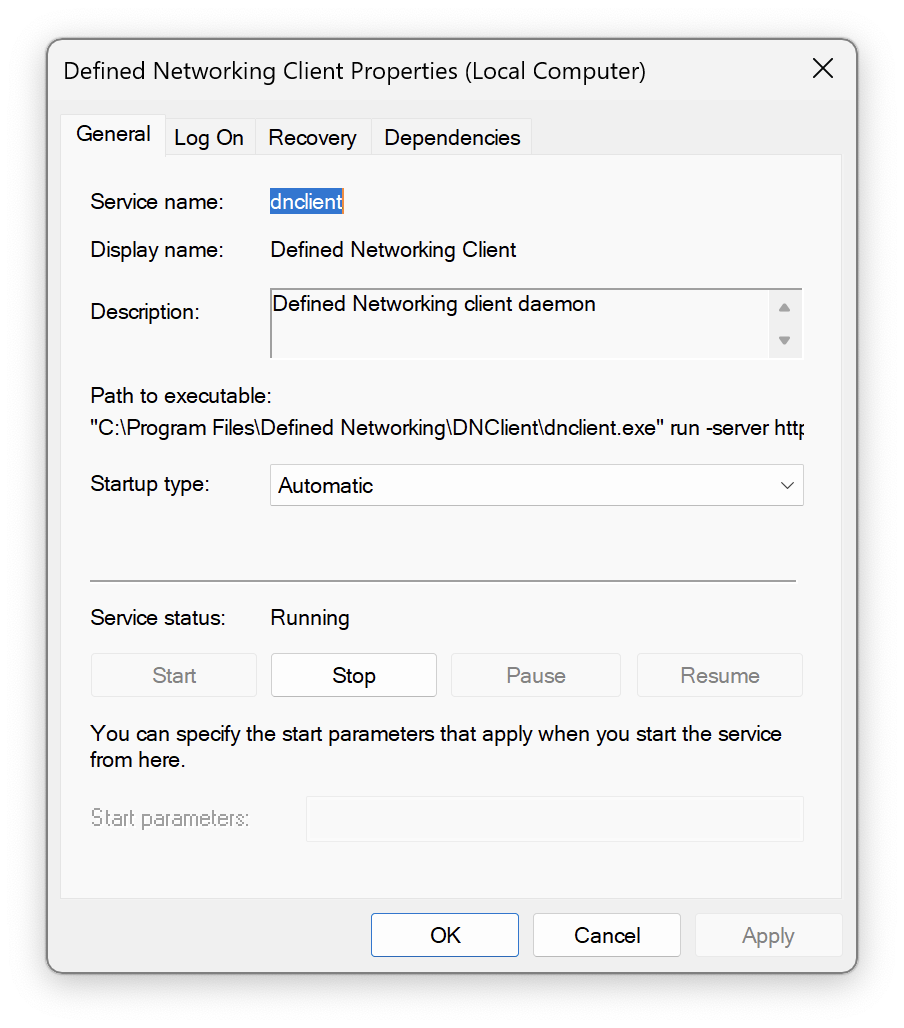
Task: Select the General tab
Action: (x=113, y=133)
